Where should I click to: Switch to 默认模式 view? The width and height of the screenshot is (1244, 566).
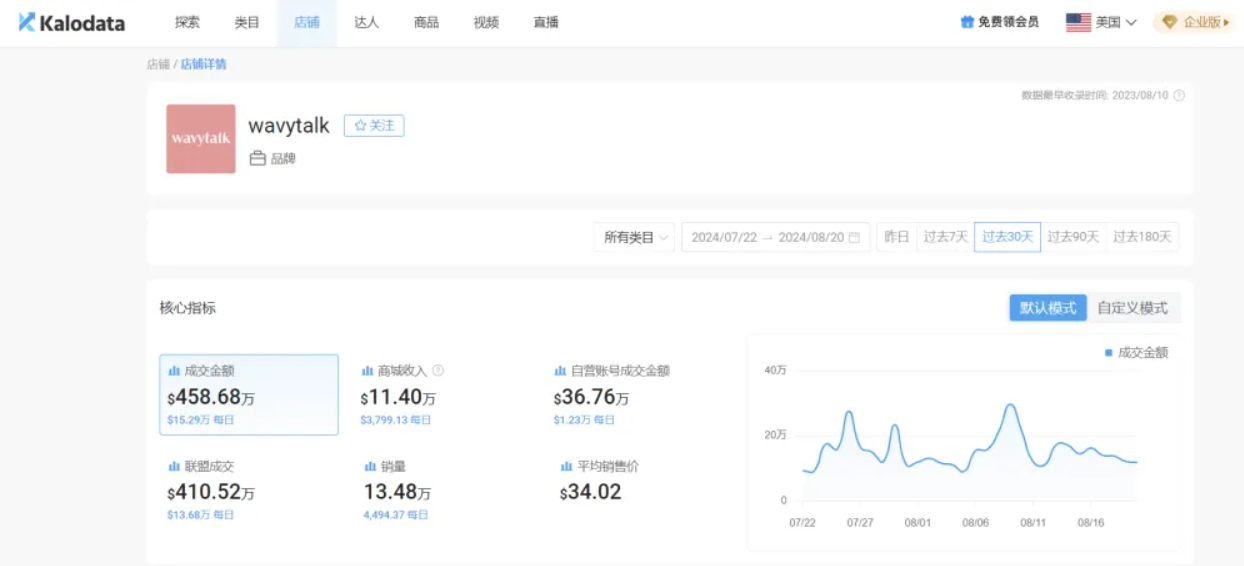coord(1047,308)
